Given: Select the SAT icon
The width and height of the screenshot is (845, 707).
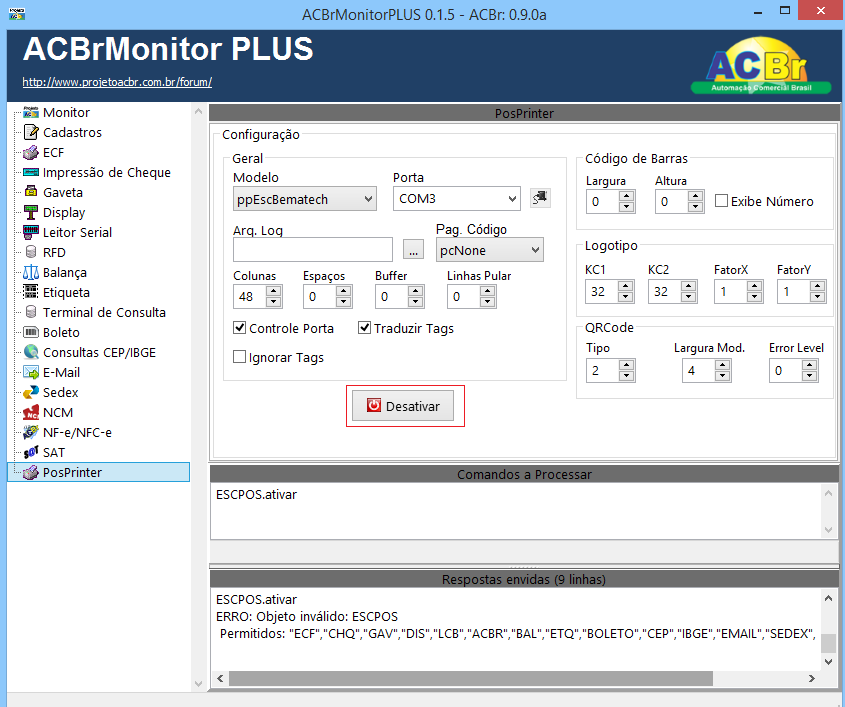Looking at the screenshot, I should coord(31,452).
